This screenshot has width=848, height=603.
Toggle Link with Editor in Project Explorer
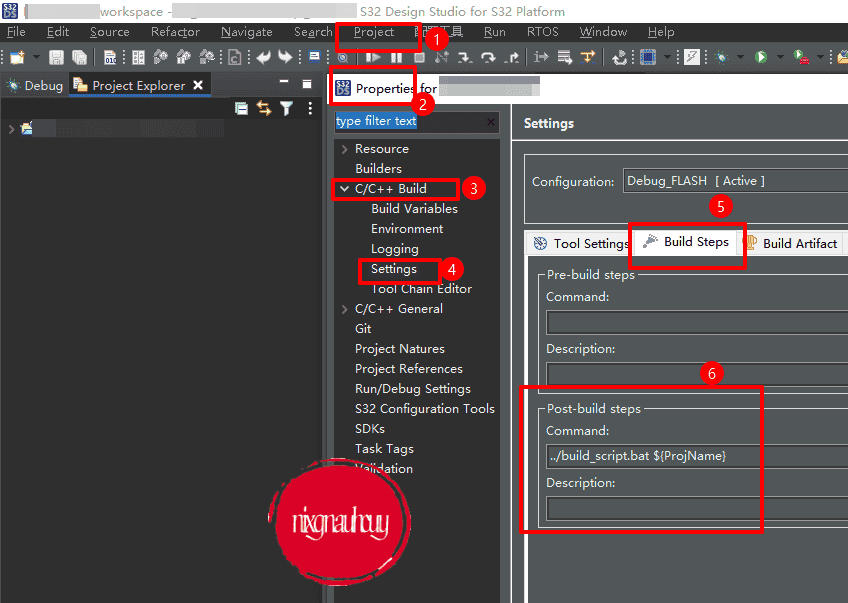(x=264, y=108)
